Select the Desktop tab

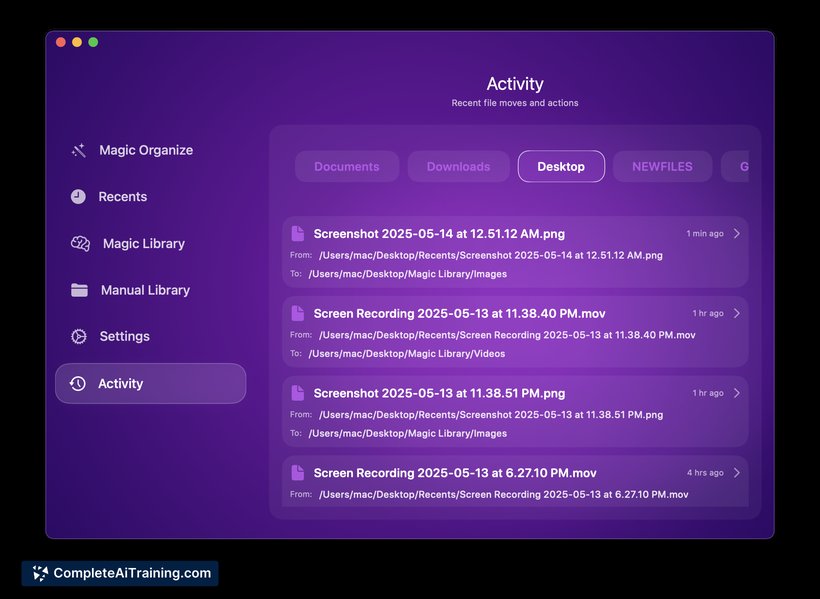point(561,166)
